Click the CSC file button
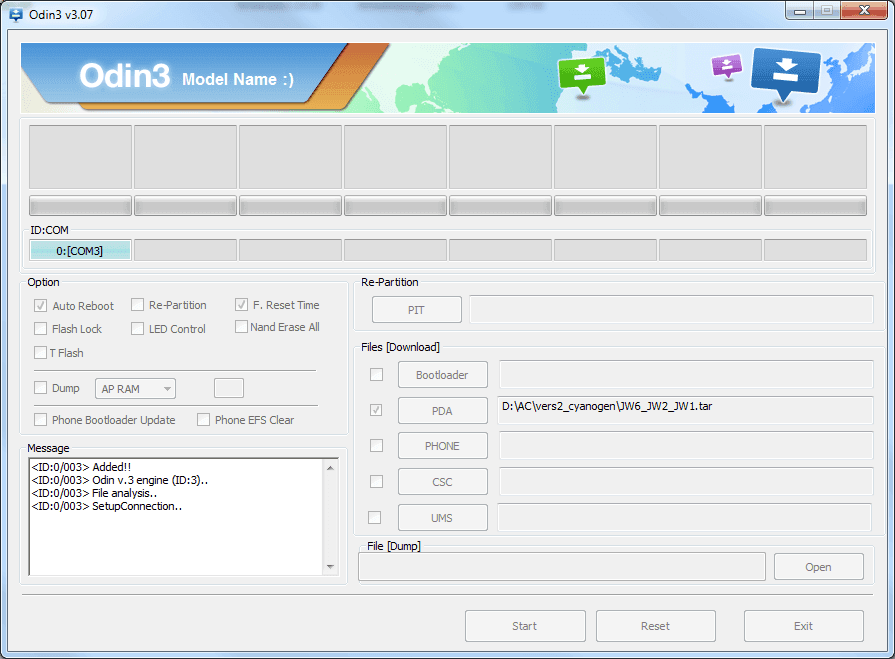This screenshot has width=895, height=659. tap(442, 482)
